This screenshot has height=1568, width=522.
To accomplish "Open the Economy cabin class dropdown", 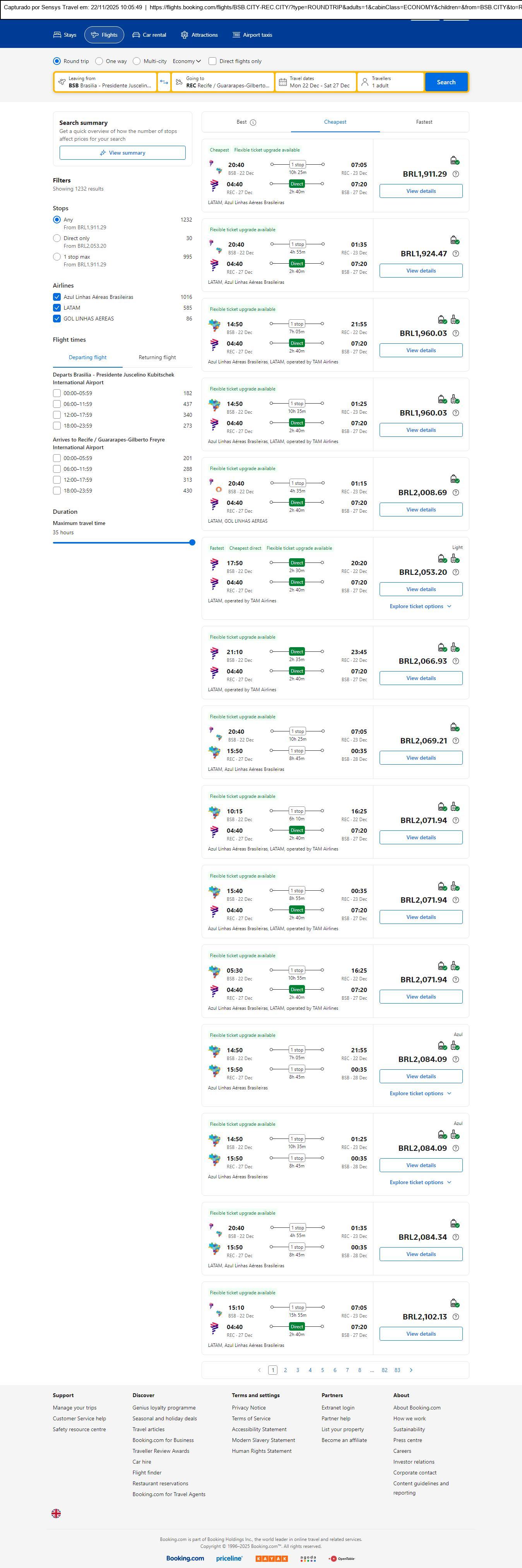I will [x=187, y=61].
